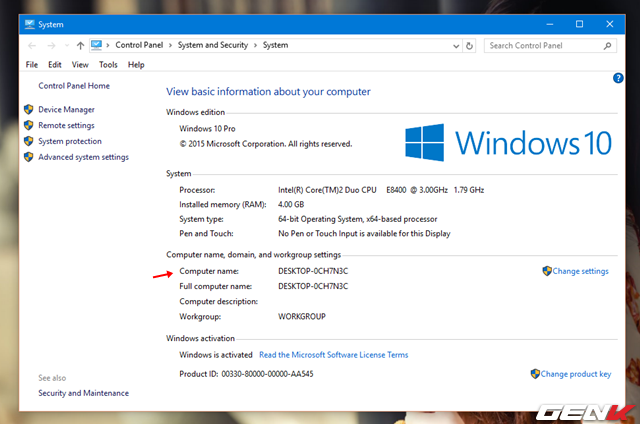Image resolution: width=640 pixels, height=424 pixels.
Task: Select the Product ID 00330-80000-00000-AA545
Action: 267,374
